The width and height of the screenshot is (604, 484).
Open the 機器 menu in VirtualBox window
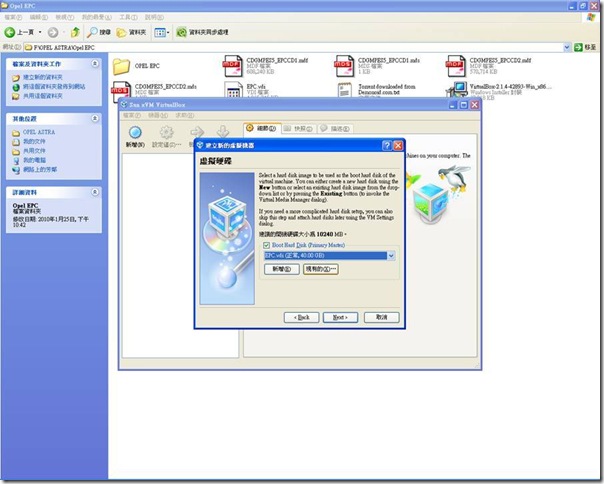(x=158, y=115)
